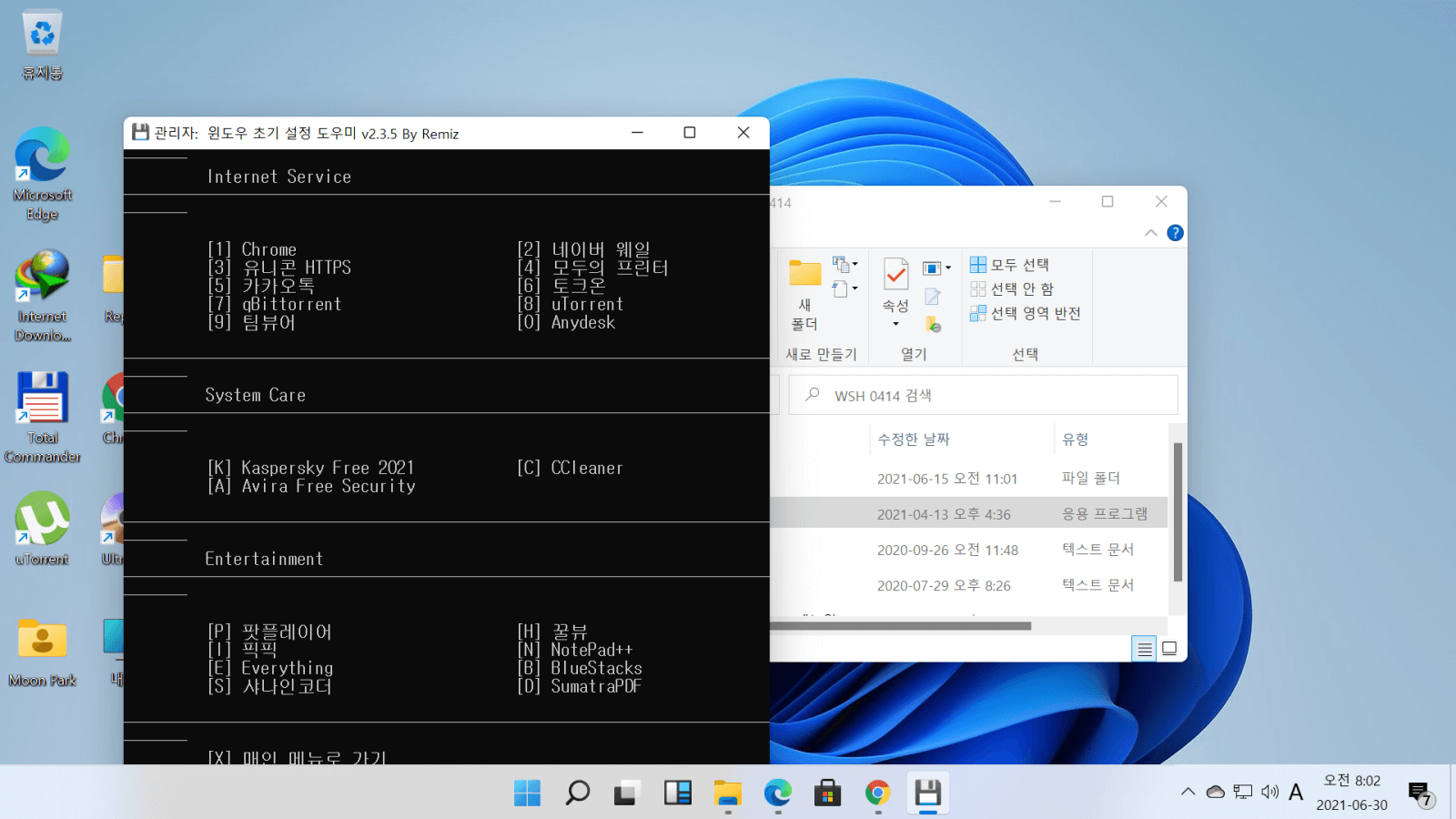Expand New item dropdown in Explorer ribbon
Screen dimensions: 1456x819
[x=844, y=264]
